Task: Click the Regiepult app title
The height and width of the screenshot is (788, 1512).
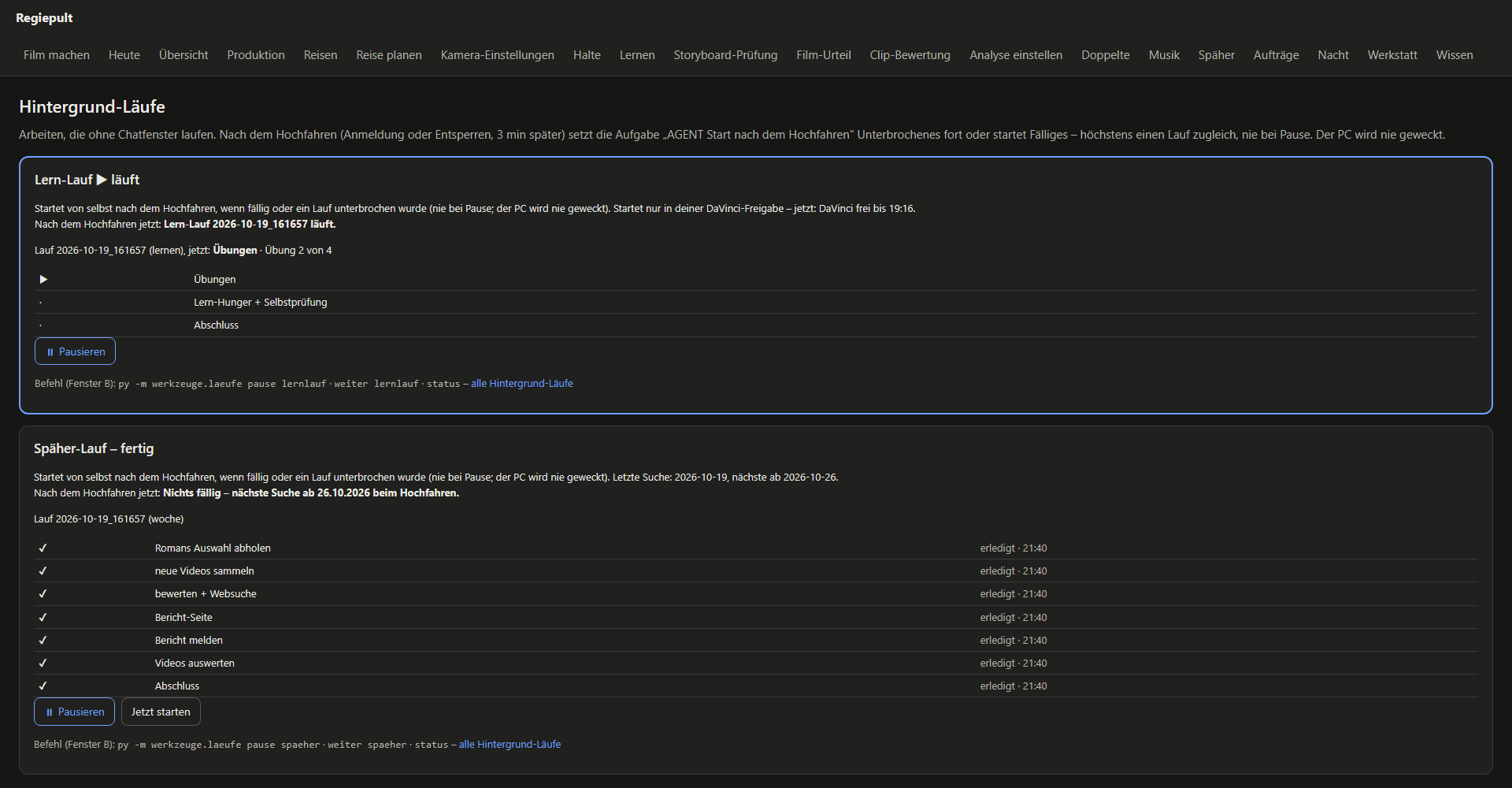Action: tap(44, 18)
